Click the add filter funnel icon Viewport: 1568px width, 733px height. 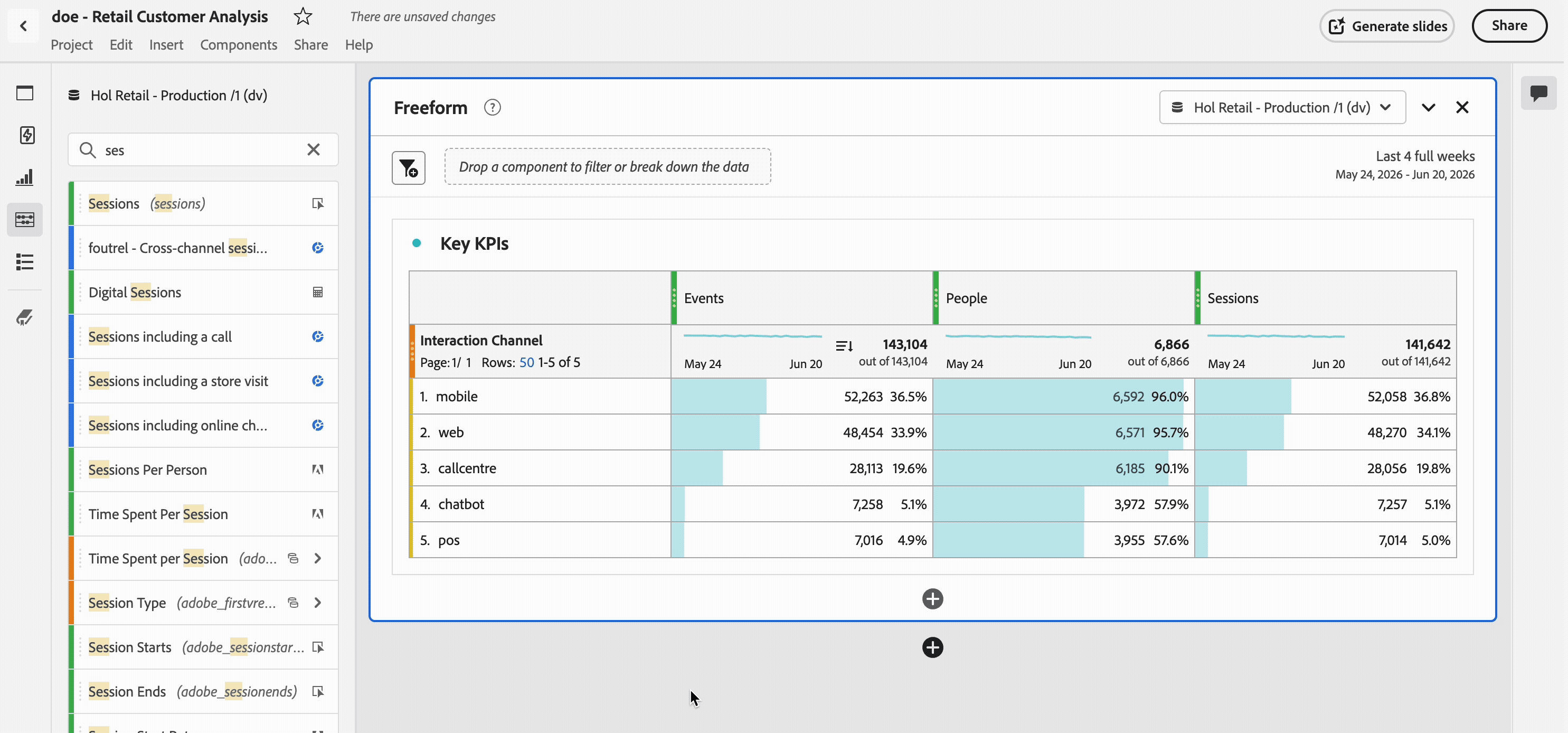pos(409,167)
